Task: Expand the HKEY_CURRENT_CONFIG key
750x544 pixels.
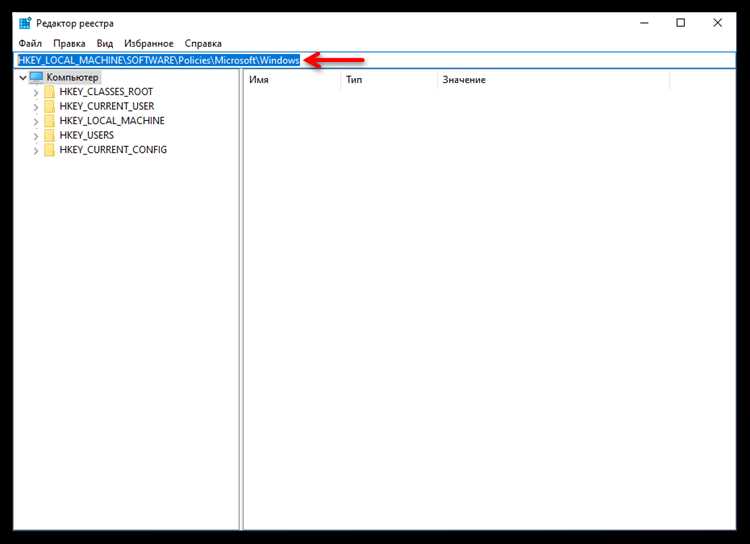Action: (x=36, y=150)
